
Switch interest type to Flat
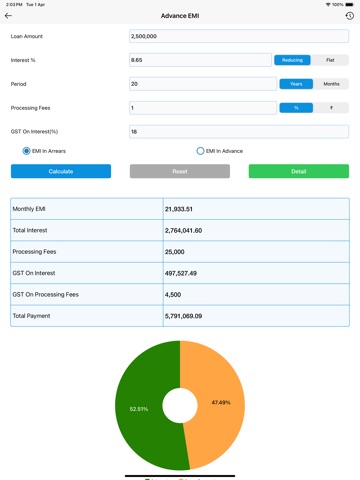click(330, 60)
